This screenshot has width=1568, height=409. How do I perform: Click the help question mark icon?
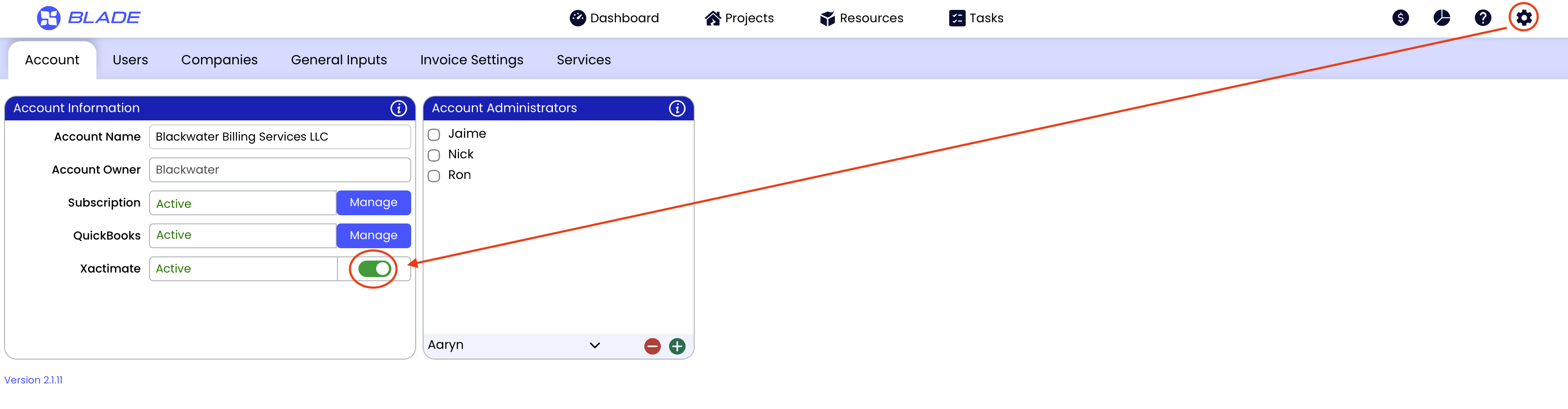(x=1482, y=18)
